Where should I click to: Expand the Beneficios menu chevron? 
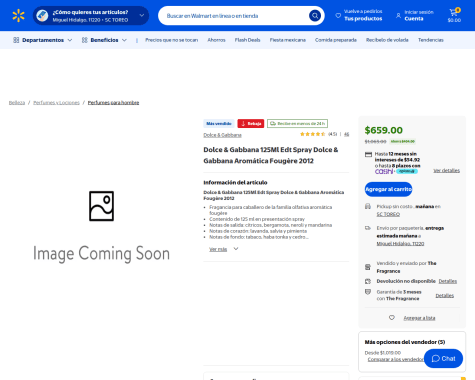point(124,40)
